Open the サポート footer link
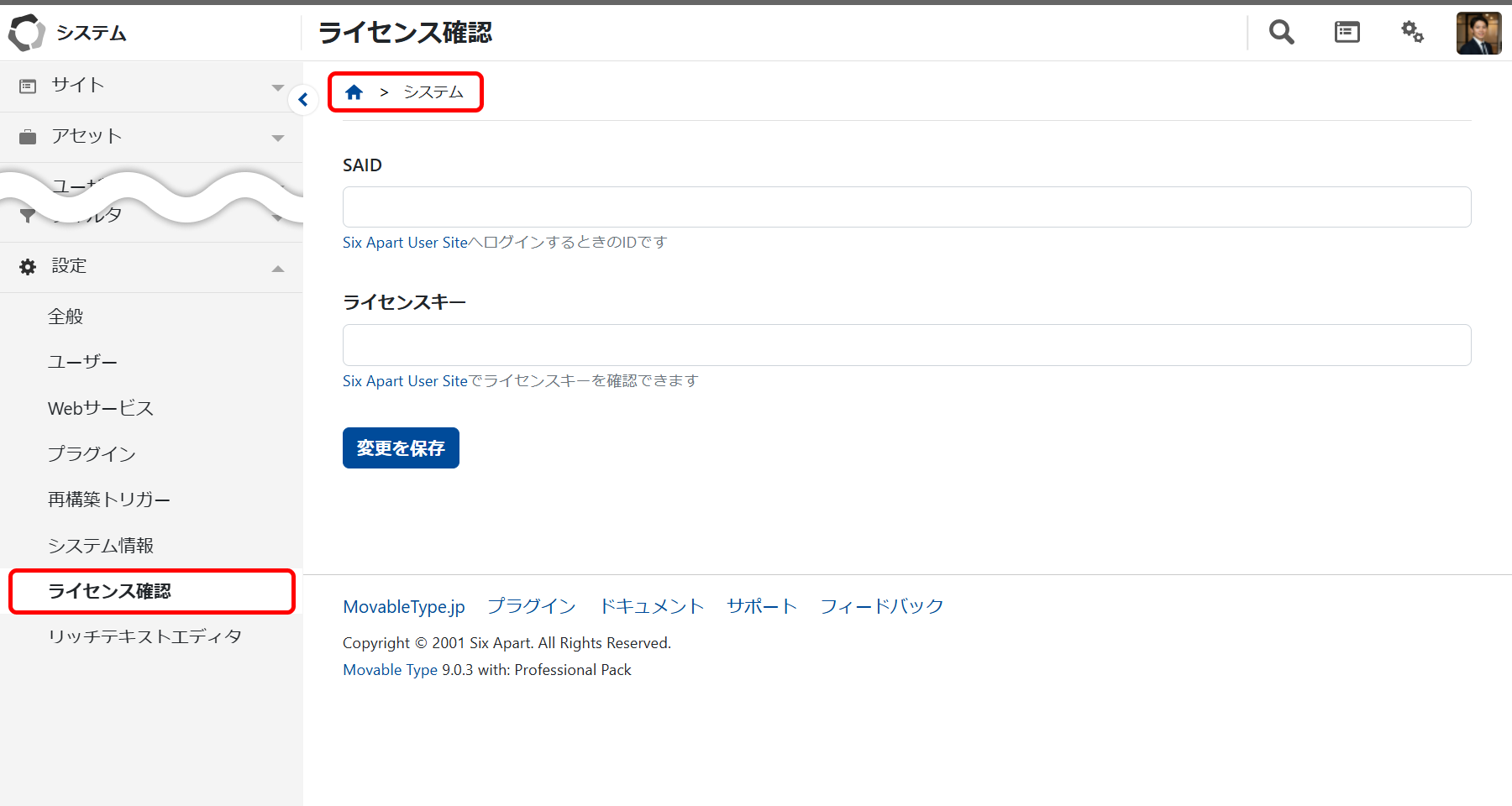Screen dimensions: 1512x806 click(761, 607)
